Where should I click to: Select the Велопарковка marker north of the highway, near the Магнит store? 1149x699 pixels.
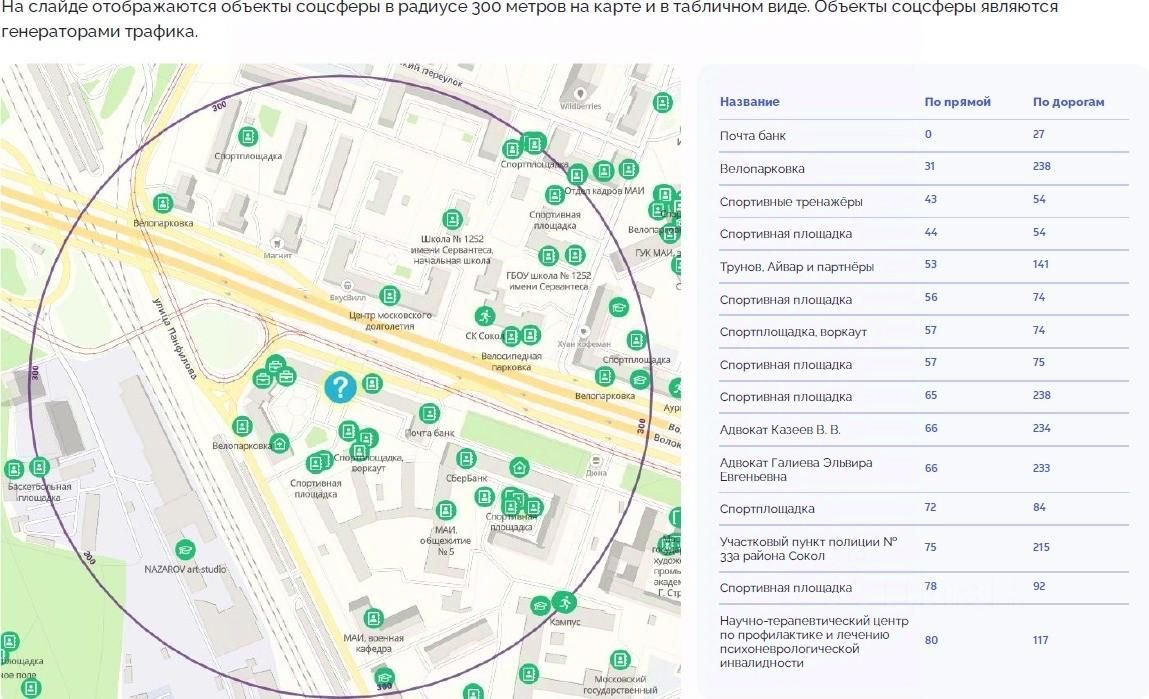(163, 203)
